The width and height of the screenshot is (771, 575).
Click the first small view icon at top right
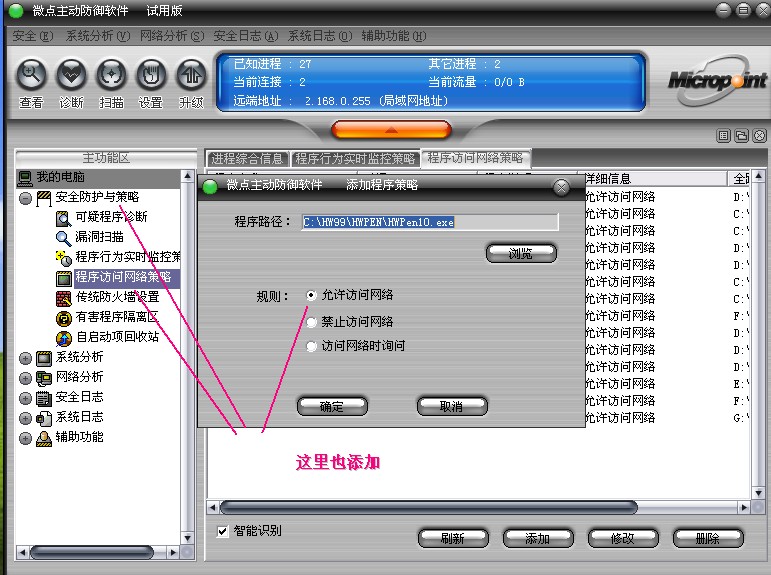(723, 136)
